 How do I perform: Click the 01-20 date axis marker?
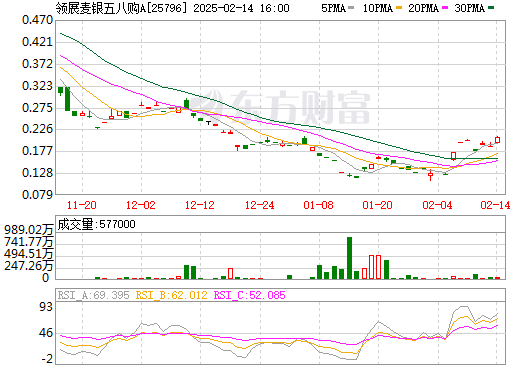click(x=378, y=205)
